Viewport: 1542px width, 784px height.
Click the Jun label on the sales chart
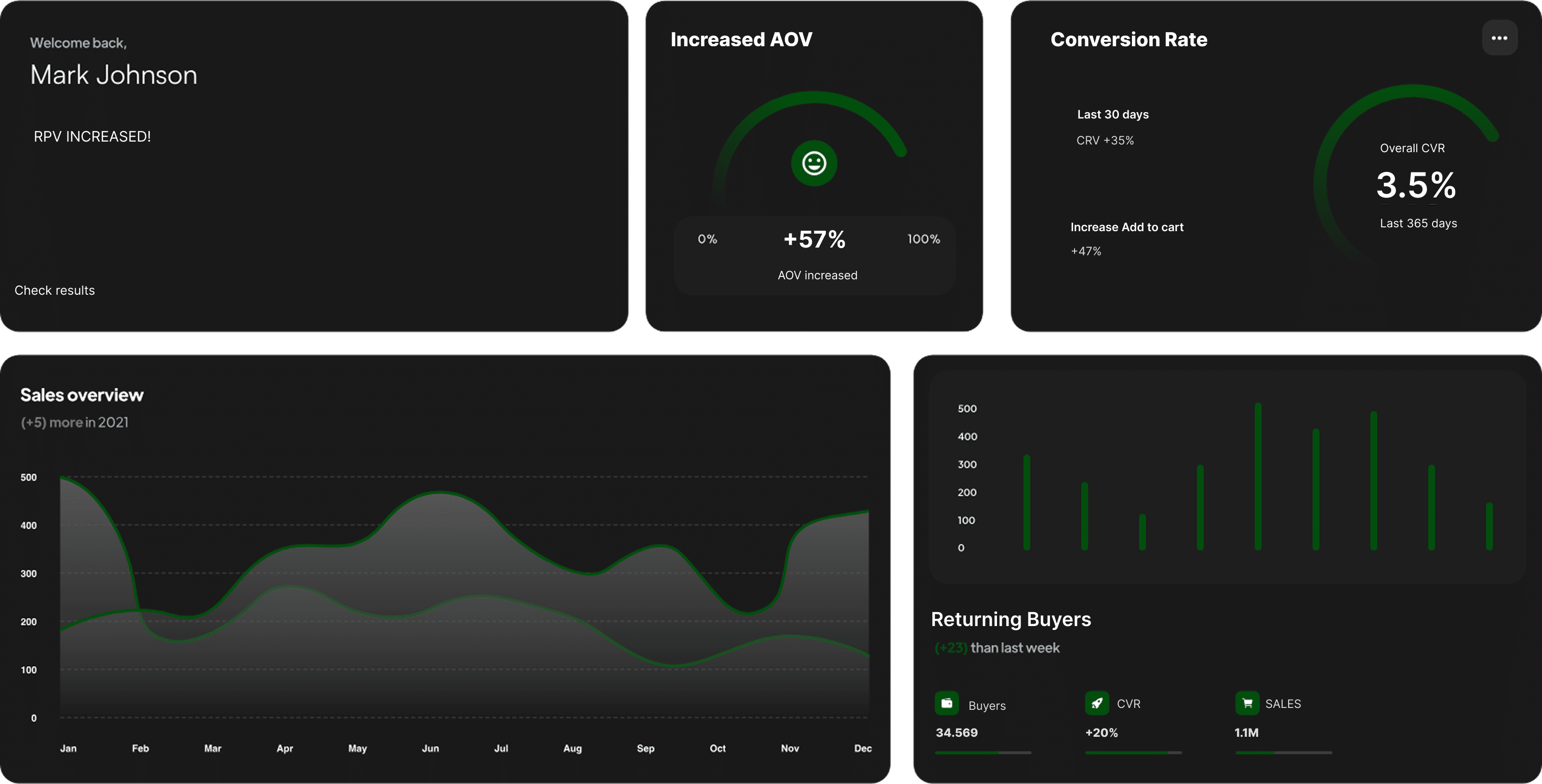(x=430, y=748)
